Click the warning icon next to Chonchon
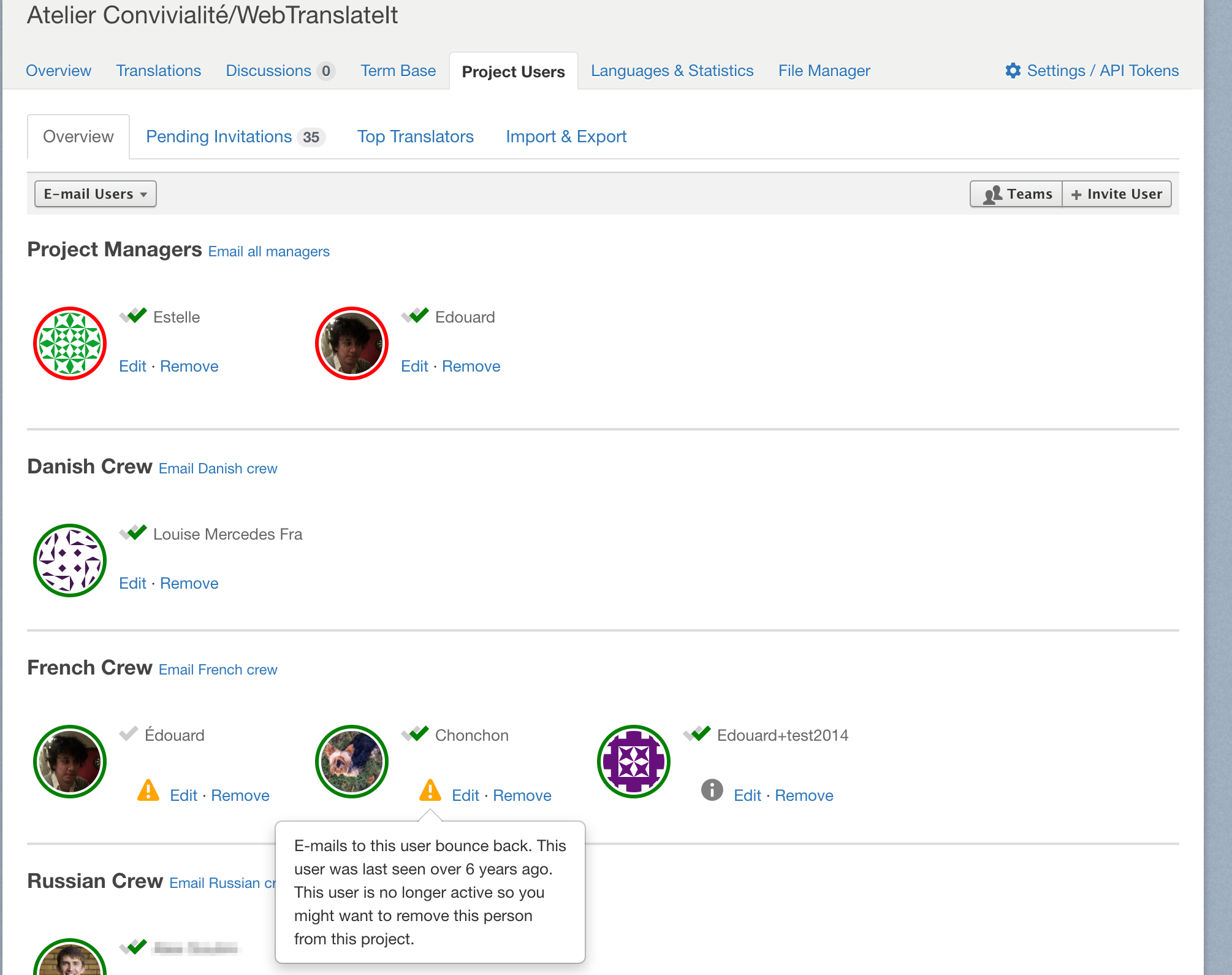The image size is (1232, 975). [430, 790]
